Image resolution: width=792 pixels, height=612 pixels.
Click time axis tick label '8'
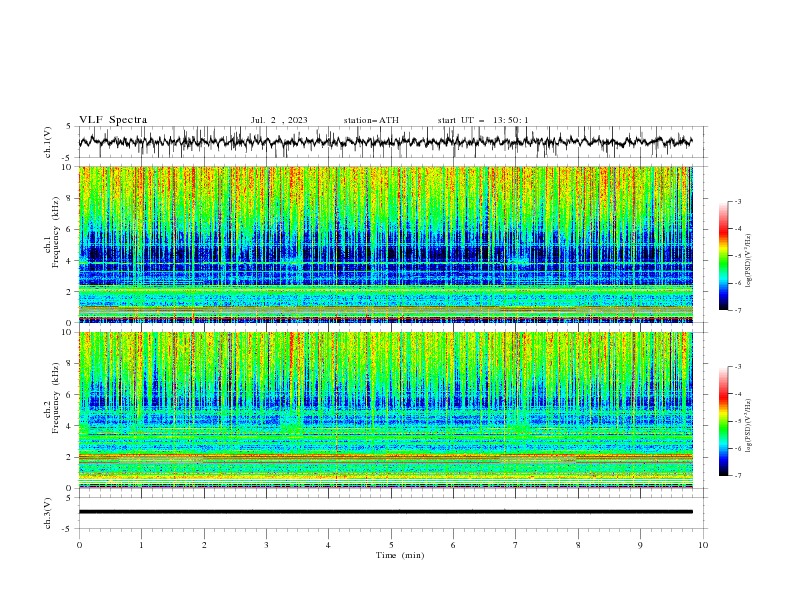578,545
